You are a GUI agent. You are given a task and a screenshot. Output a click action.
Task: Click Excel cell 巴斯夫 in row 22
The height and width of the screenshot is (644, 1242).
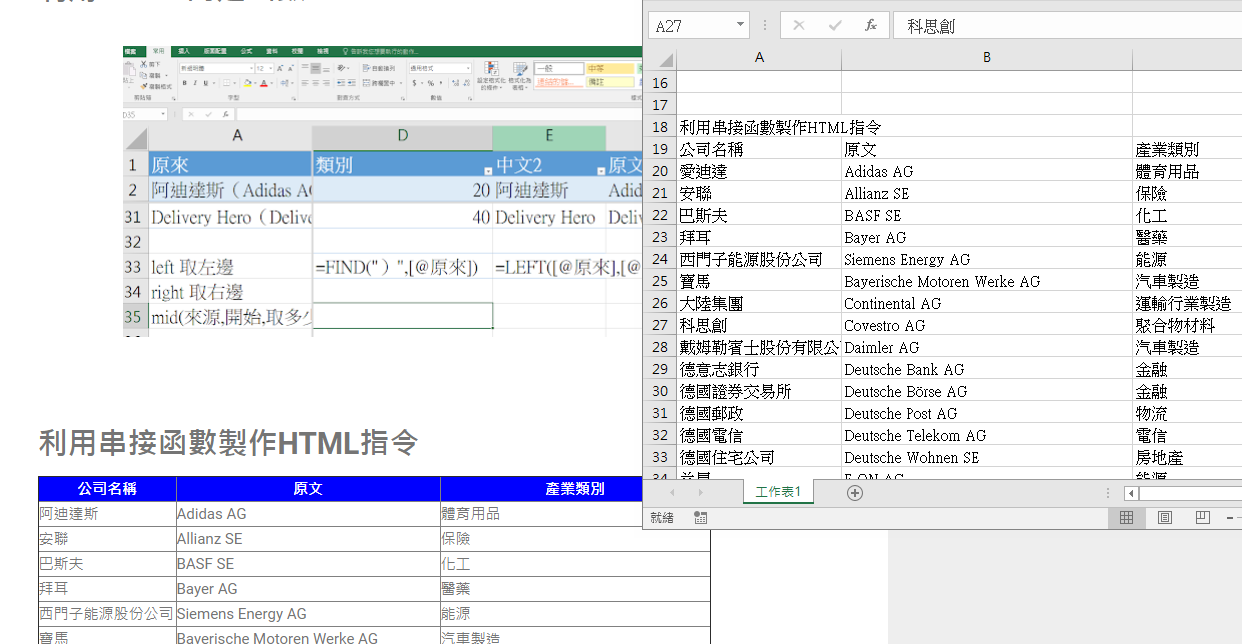click(x=760, y=215)
